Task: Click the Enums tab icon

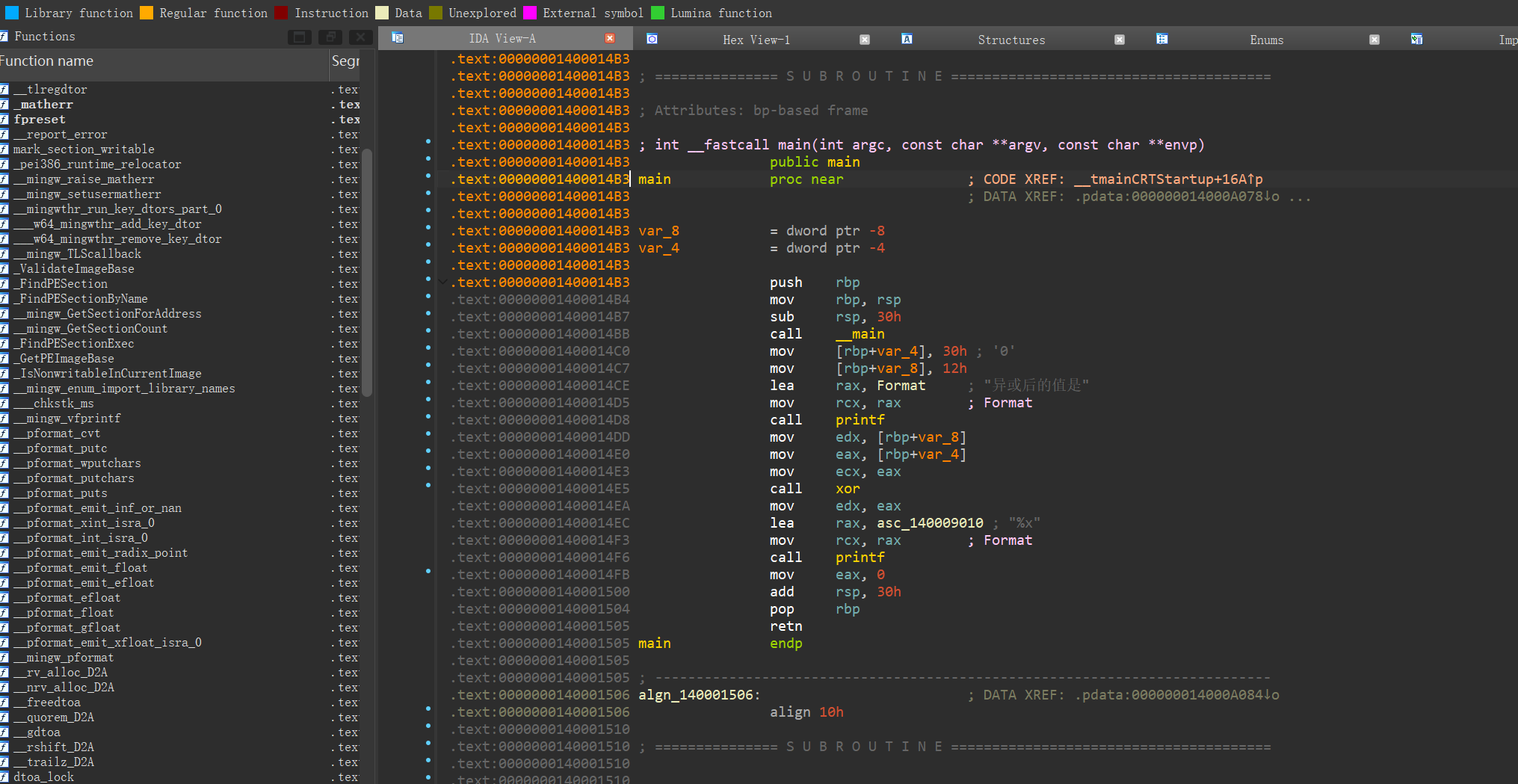Action: point(1161,39)
